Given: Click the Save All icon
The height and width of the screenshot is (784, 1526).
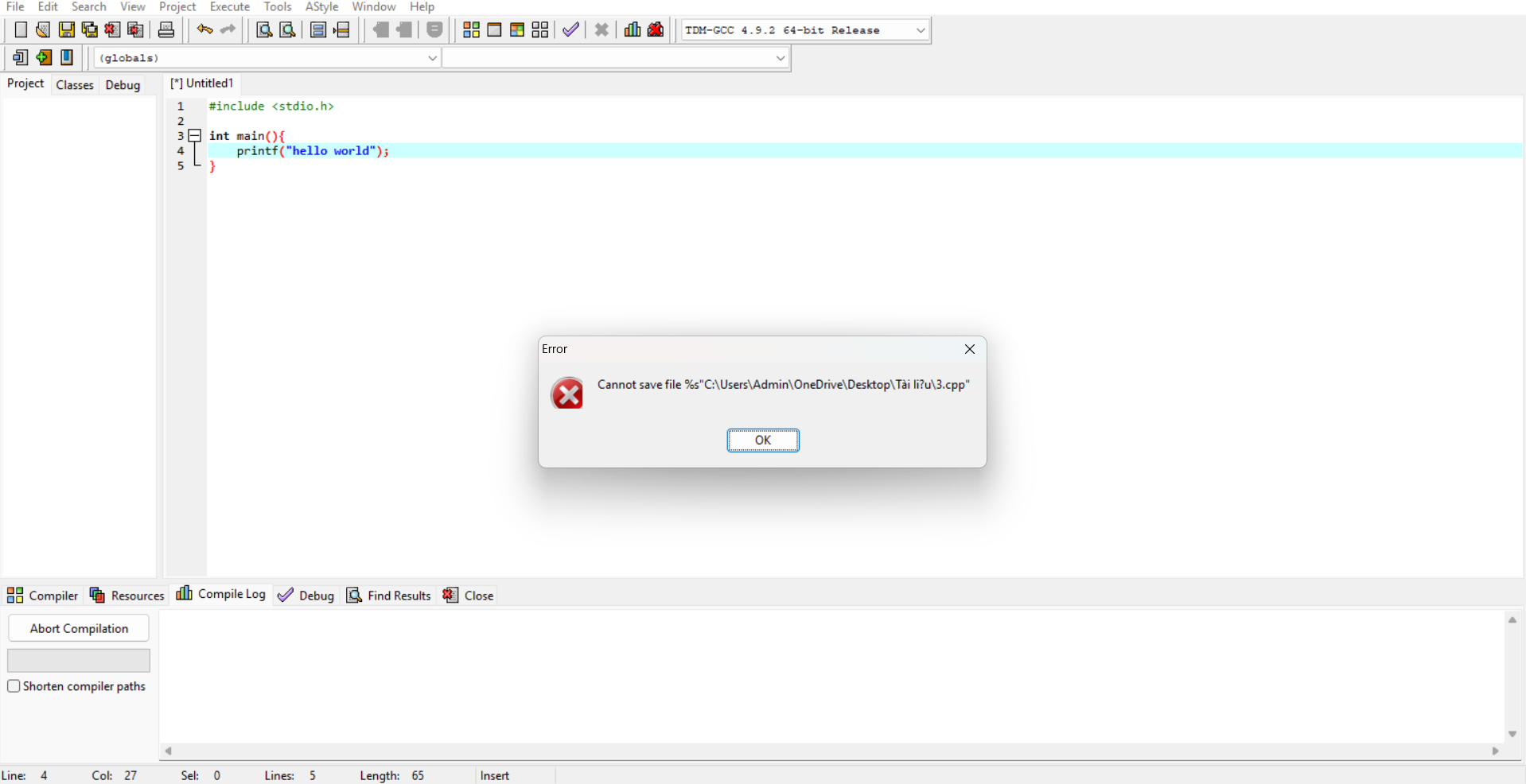Looking at the screenshot, I should click(x=90, y=30).
